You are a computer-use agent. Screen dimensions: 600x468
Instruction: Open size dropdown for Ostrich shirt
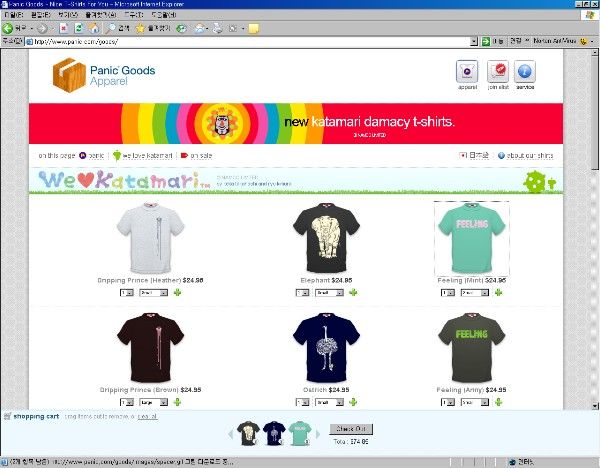329,402
